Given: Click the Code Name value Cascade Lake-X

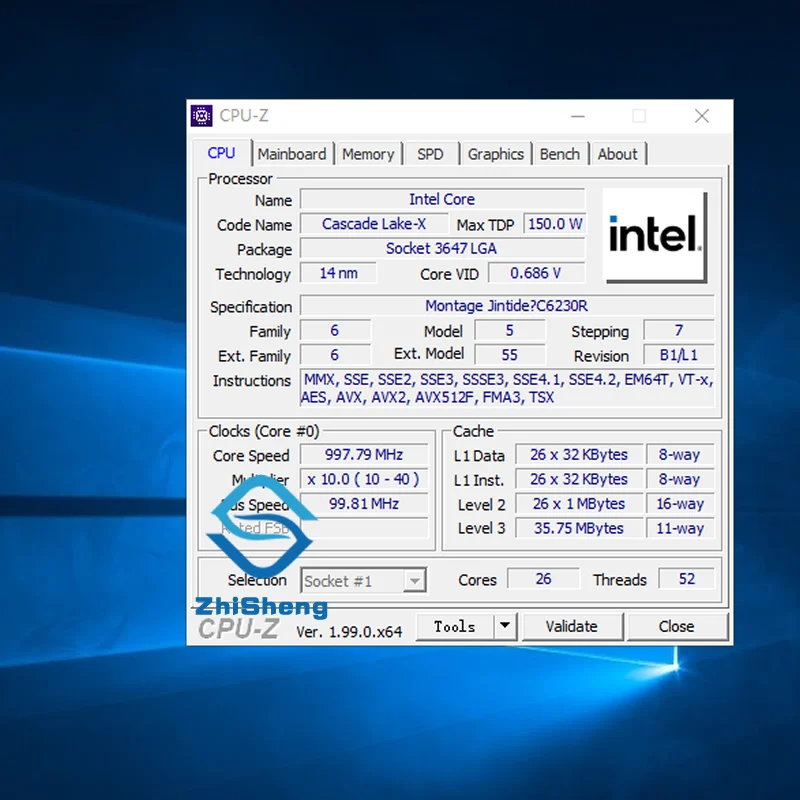Looking at the screenshot, I should click(x=374, y=224).
